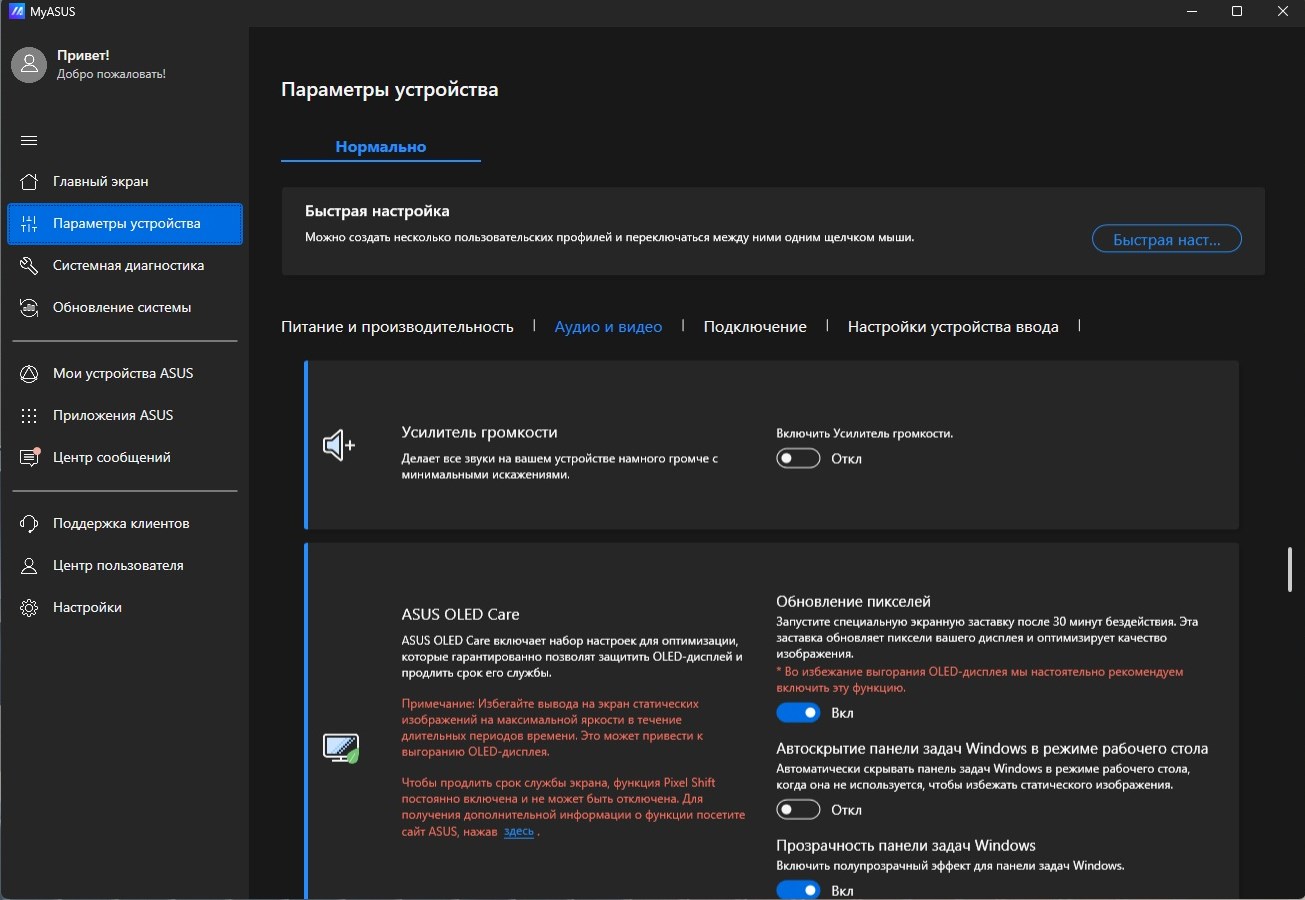This screenshot has width=1305, height=900.
Task: Enable the Усилитель громкости toggle
Action: click(798, 458)
